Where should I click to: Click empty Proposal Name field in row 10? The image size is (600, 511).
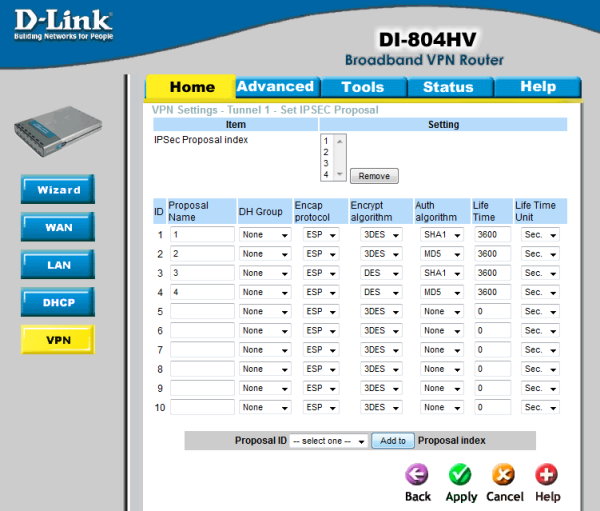[202, 407]
